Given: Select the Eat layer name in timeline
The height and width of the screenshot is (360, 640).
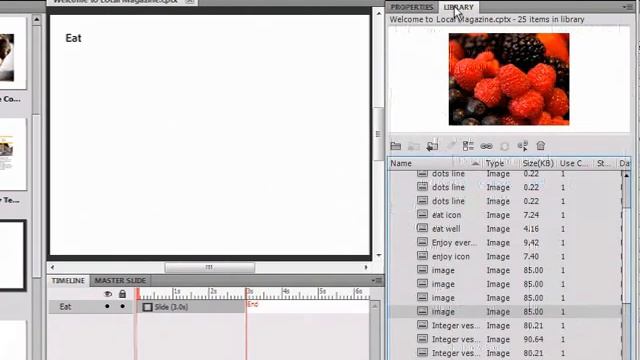Looking at the screenshot, I should [65, 307].
